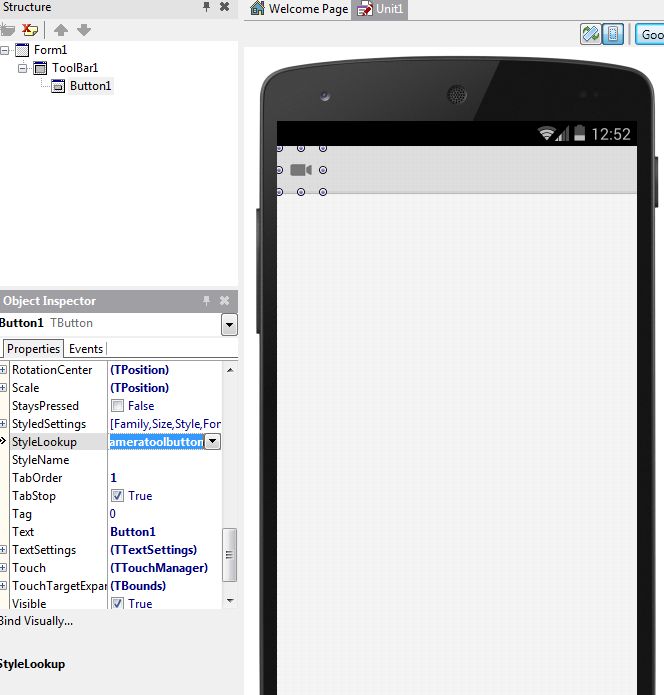The height and width of the screenshot is (695, 664).
Task: Move selected item down with down arrow
Action: pyautogui.click(x=84, y=30)
